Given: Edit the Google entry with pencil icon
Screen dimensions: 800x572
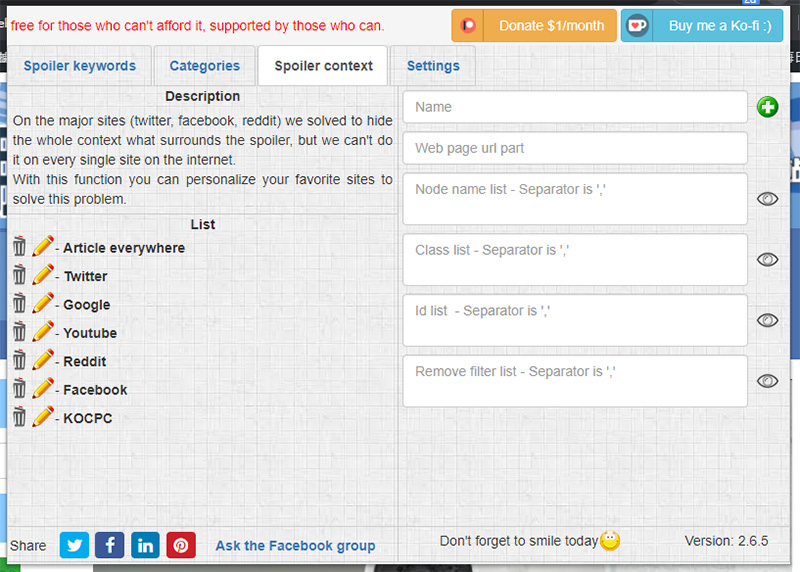Looking at the screenshot, I should coord(43,303).
